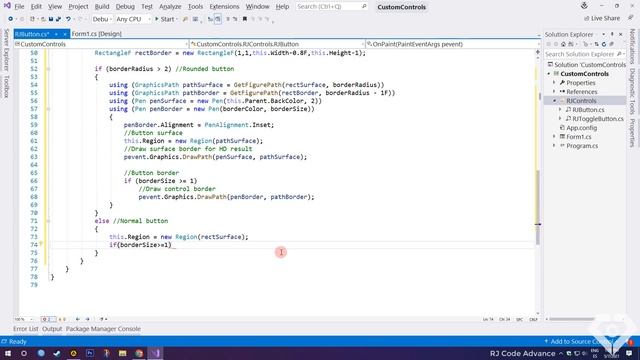The image size is (640, 360).
Task: Open the Edit menu
Action: pos(36,7)
